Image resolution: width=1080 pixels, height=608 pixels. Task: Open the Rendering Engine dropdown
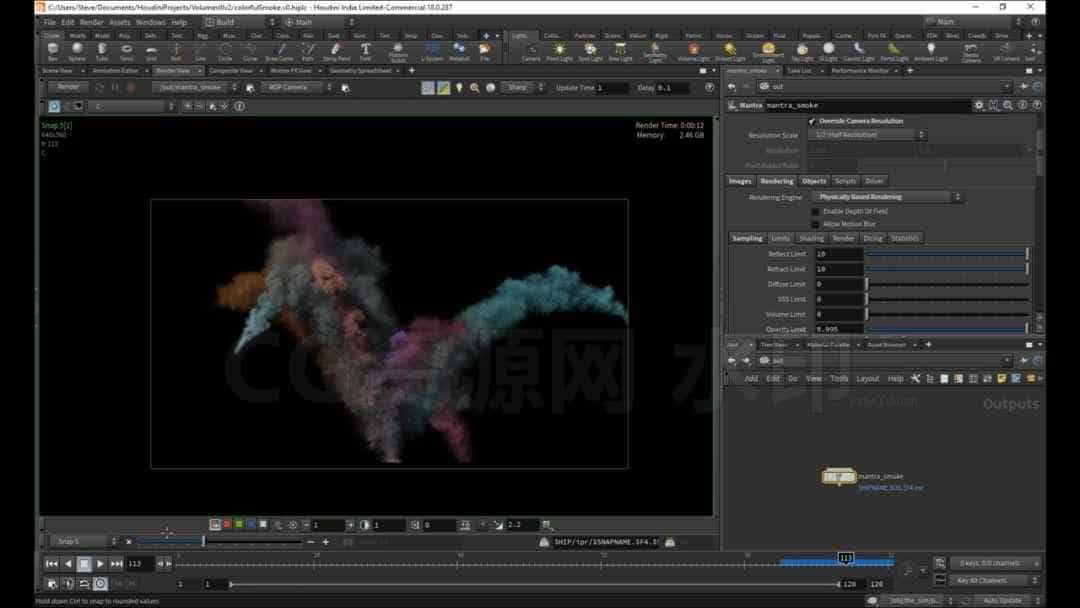(x=888, y=197)
